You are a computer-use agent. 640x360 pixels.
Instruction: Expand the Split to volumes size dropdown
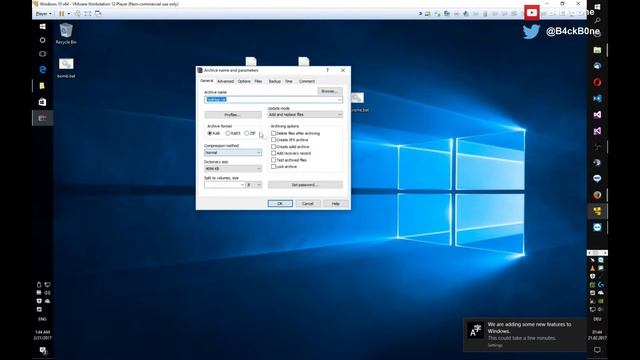[242, 185]
